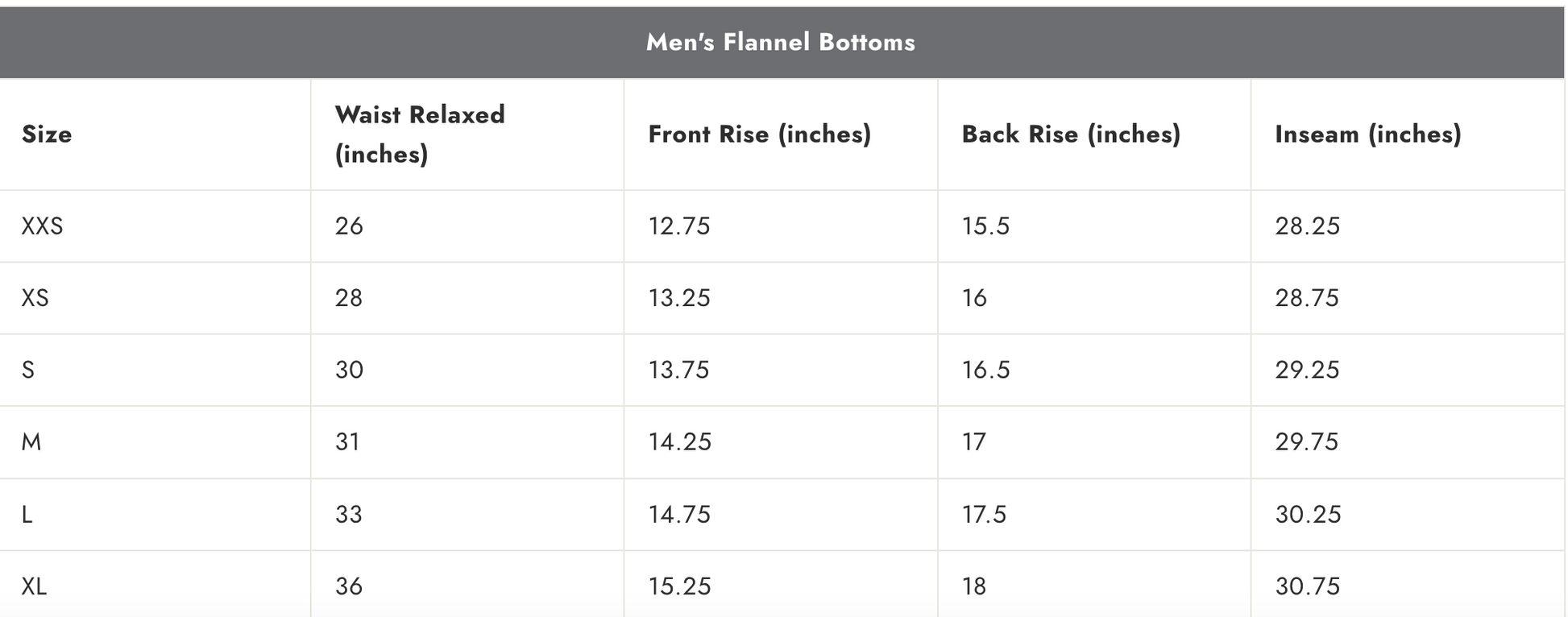Click the Inseam (inches) header
Screen dimensions: 1568x617
coord(1367,134)
